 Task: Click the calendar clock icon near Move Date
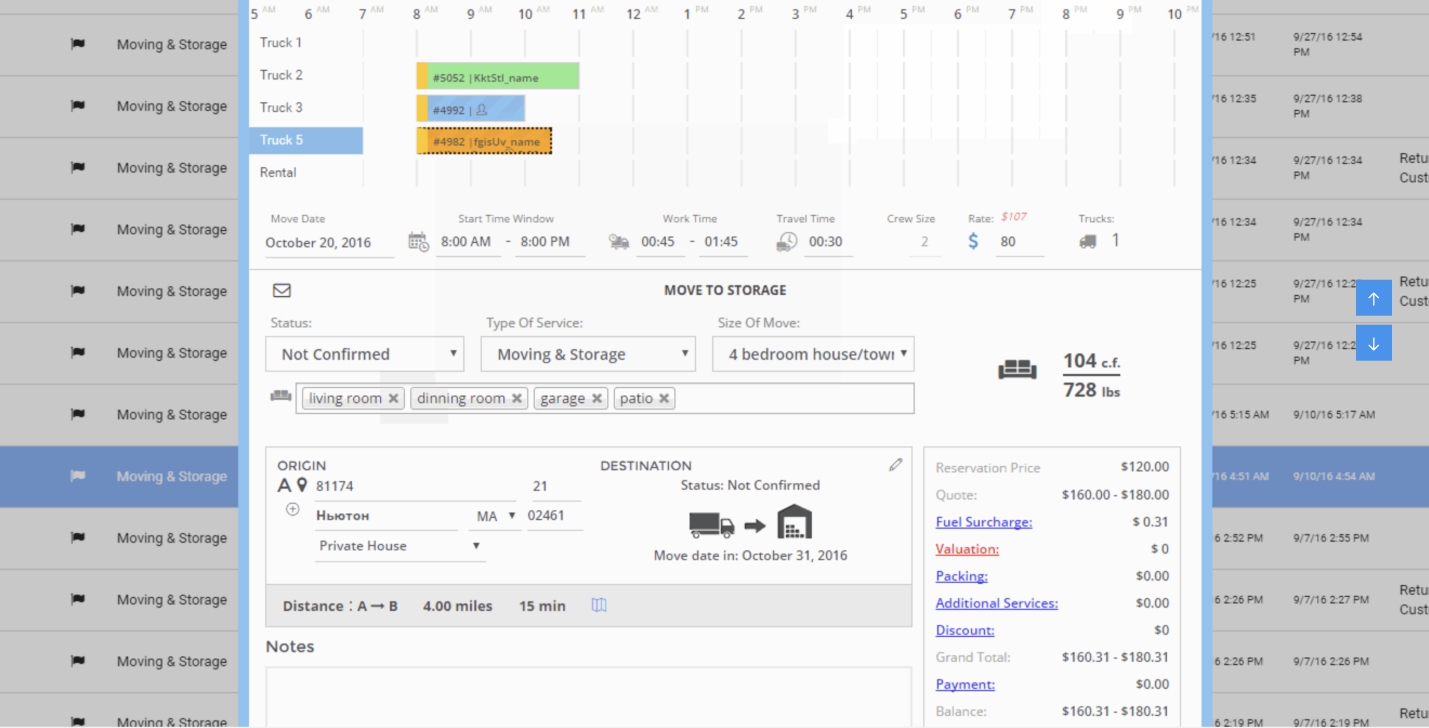[x=418, y=241]
